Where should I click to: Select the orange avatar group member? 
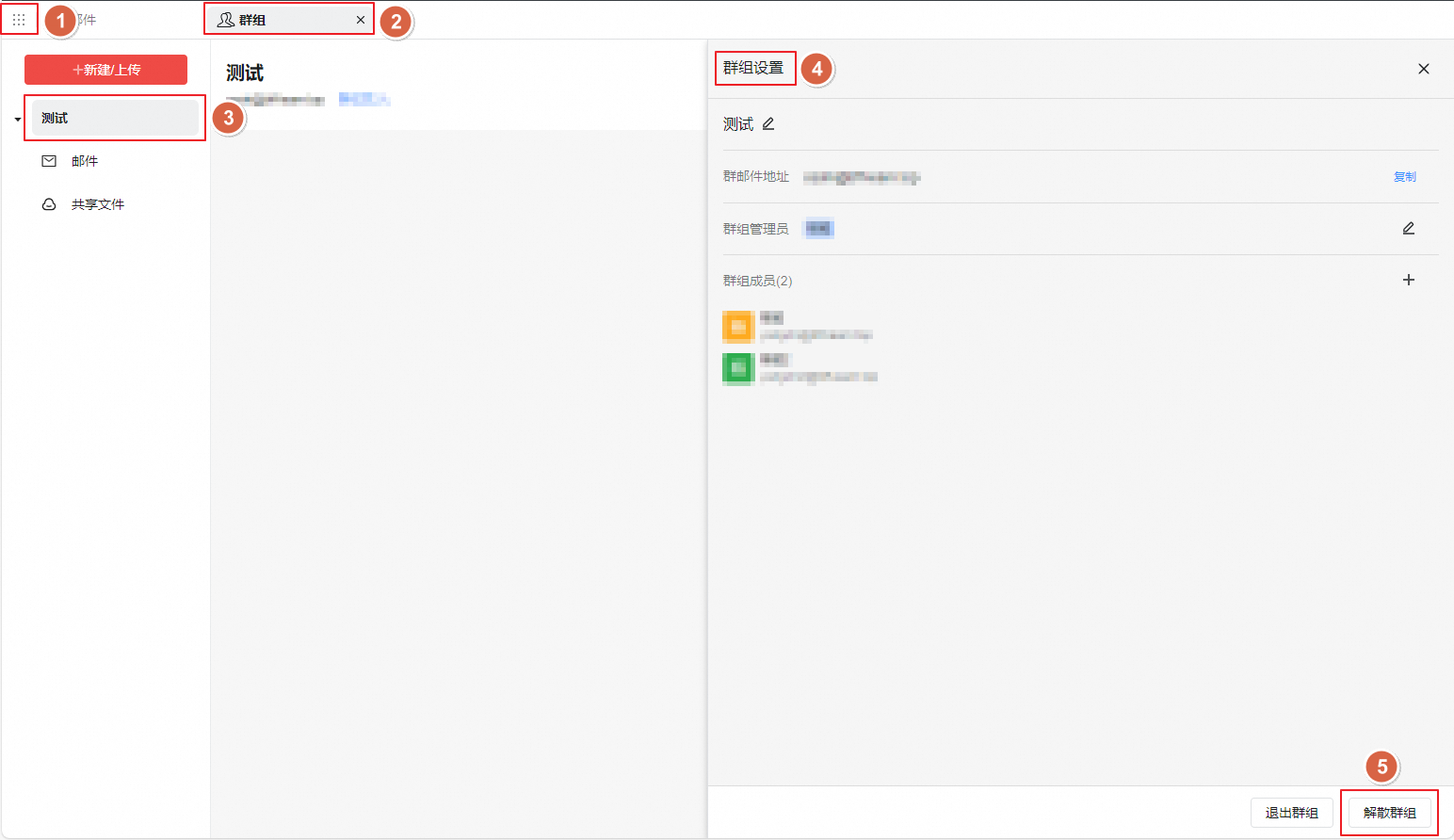click(738, 327)
